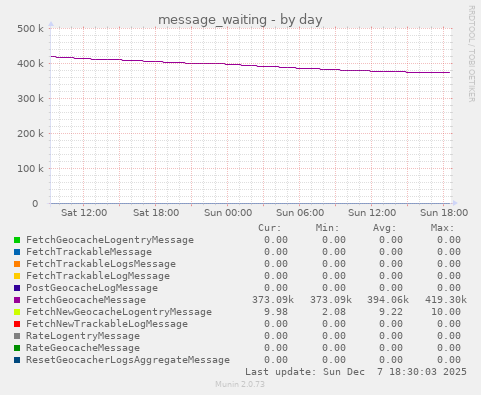Viewport: 481px width, 395px height.
Task: Click the Sat 12:00 x-axis label
Action: point(84,213)
